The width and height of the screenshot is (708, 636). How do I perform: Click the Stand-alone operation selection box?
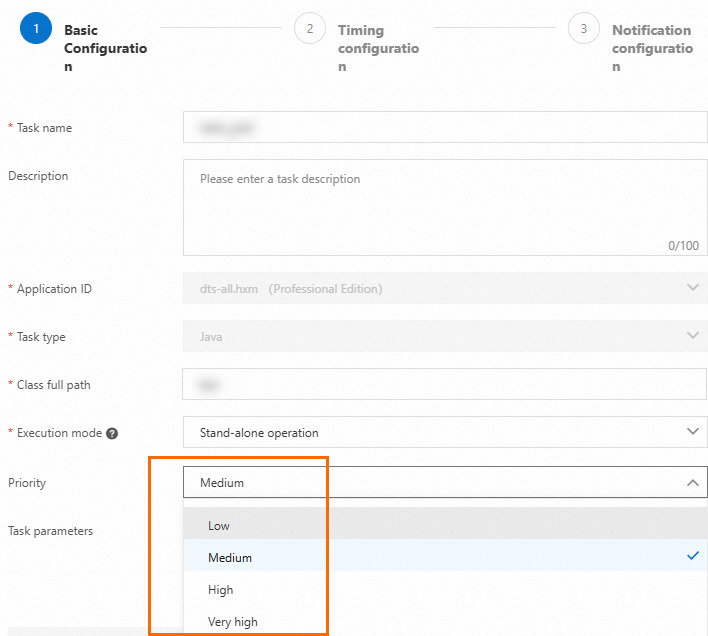430,433
